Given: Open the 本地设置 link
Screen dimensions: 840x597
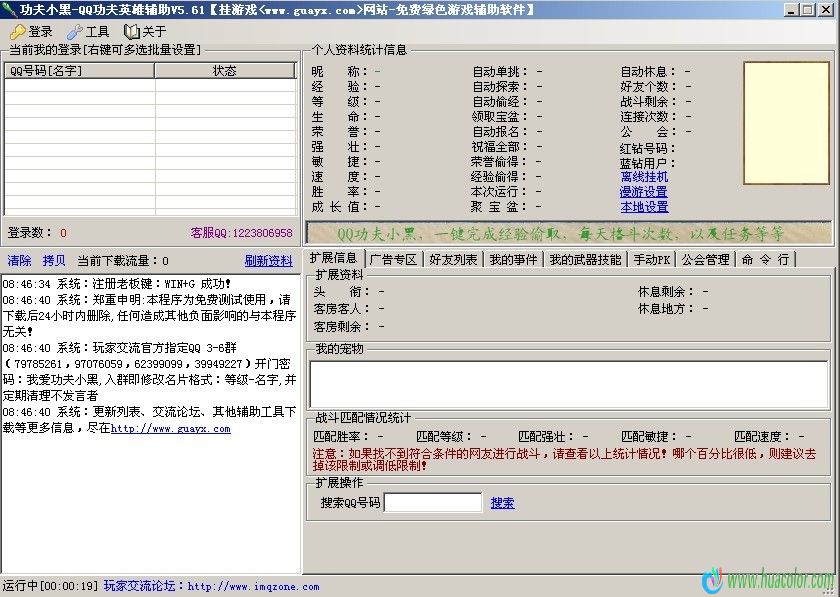Looking at the screenshot, I should tap(644, 207).
